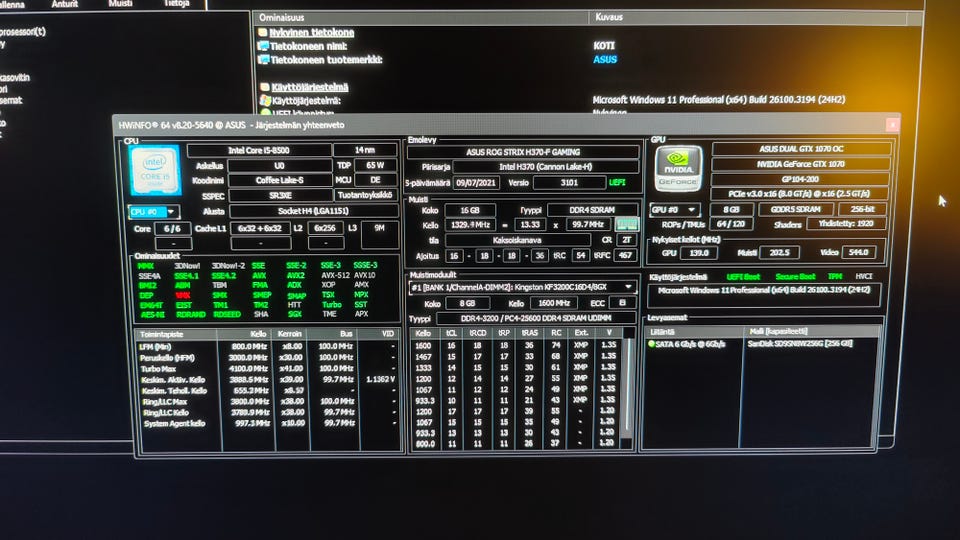Click the Socket H4 (LGA1151) platform field
Viewport: 960px width, 540px height.
click(313, 211)
